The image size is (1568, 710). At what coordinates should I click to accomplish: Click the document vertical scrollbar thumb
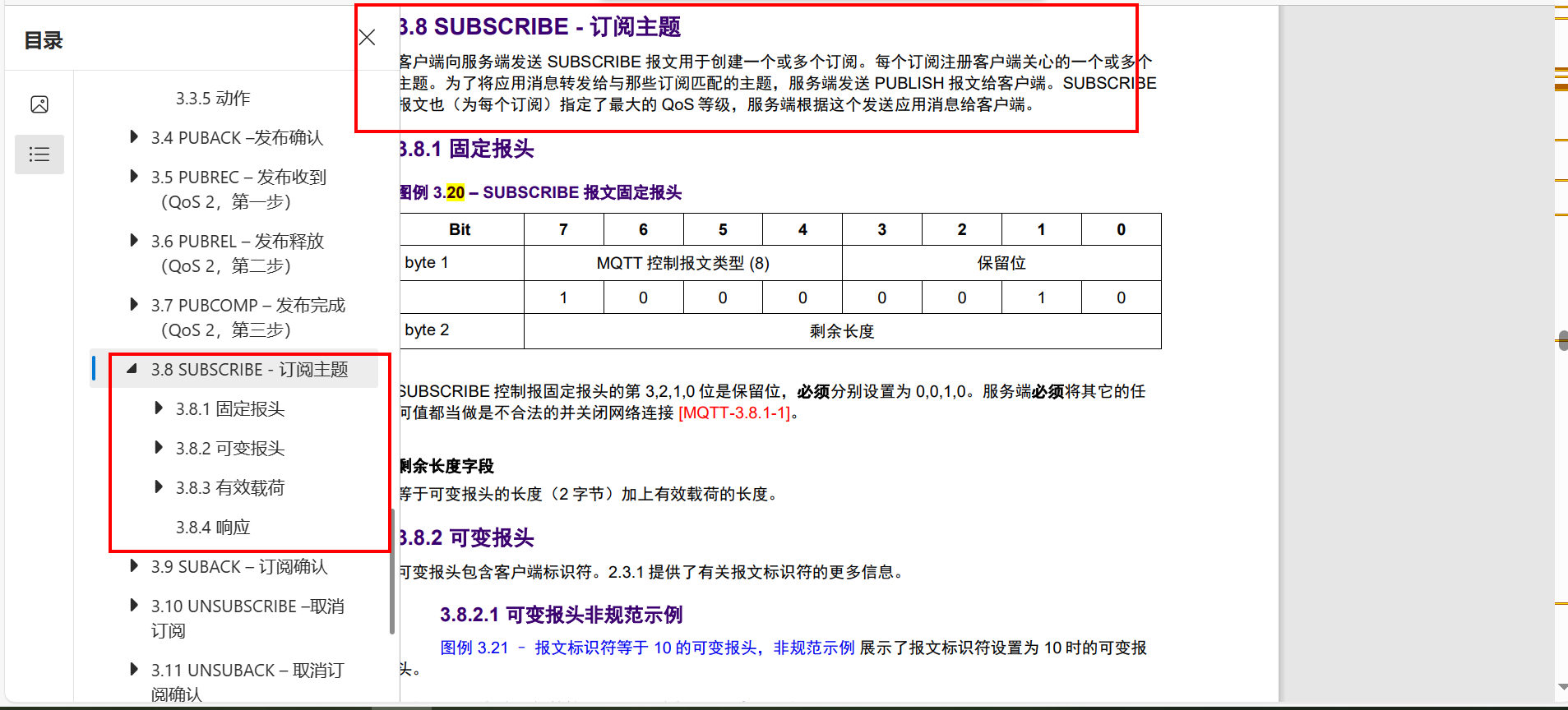[x=1561, y=340]
